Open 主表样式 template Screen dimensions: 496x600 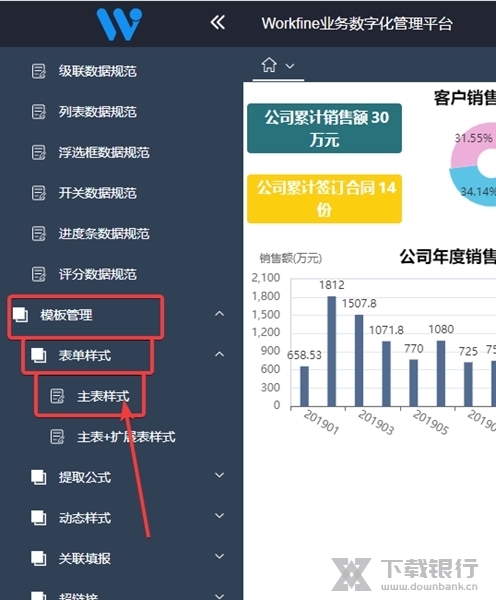103,396
